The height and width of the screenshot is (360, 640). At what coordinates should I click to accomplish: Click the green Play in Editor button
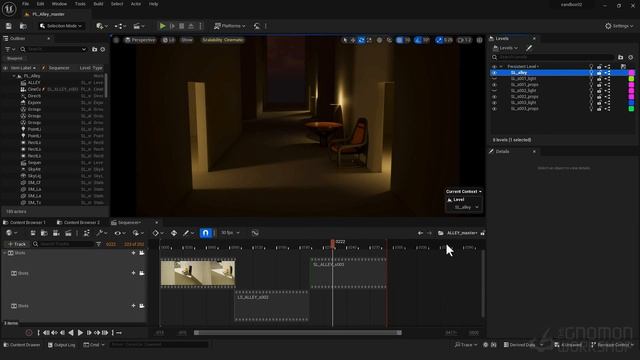coord(162,26)
